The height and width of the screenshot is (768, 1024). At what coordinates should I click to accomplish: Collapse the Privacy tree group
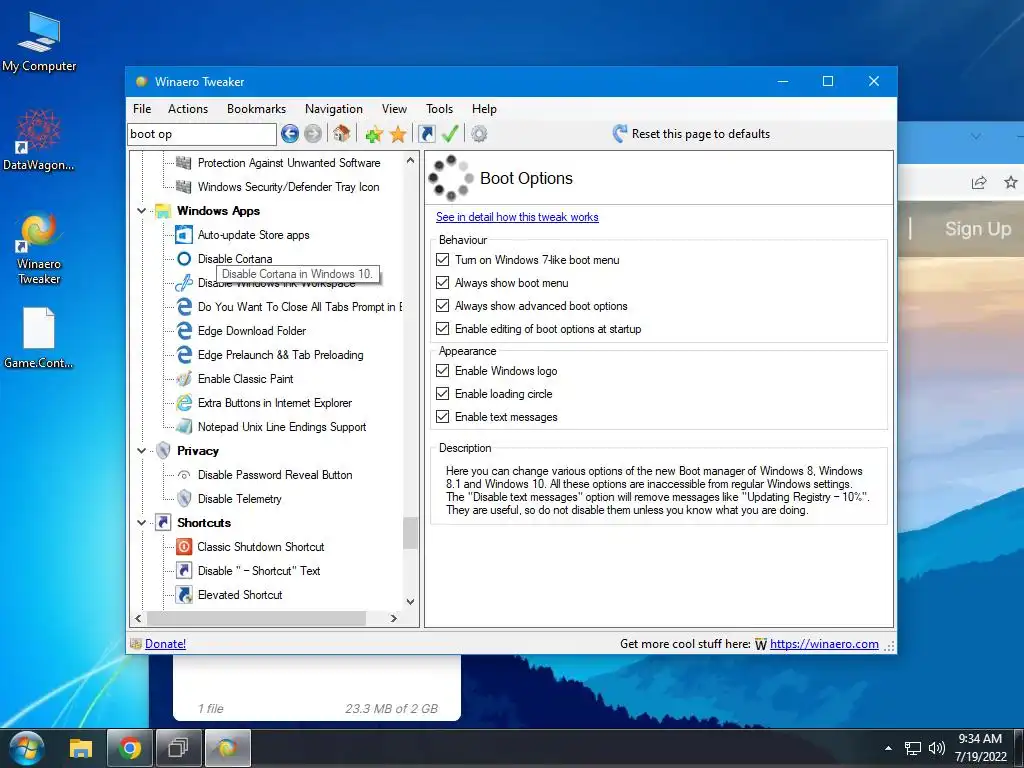point(141,451)
